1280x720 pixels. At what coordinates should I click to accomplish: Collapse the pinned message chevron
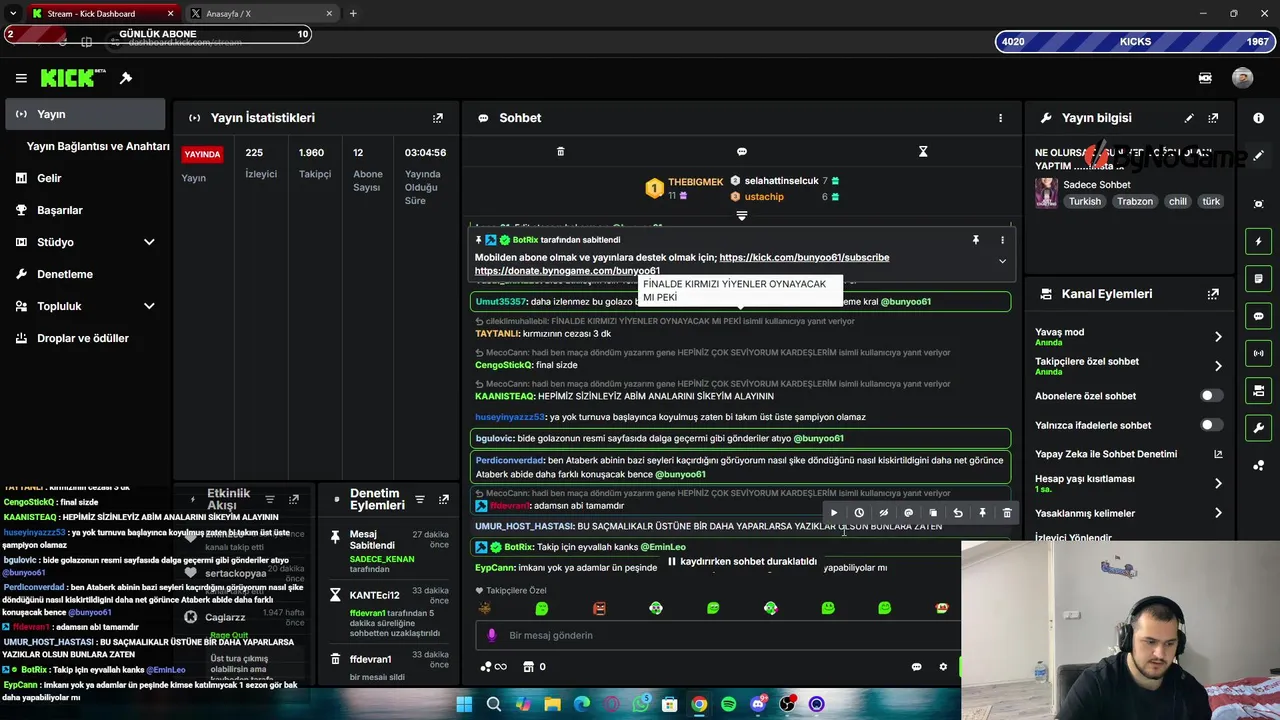pos(1002,262)
